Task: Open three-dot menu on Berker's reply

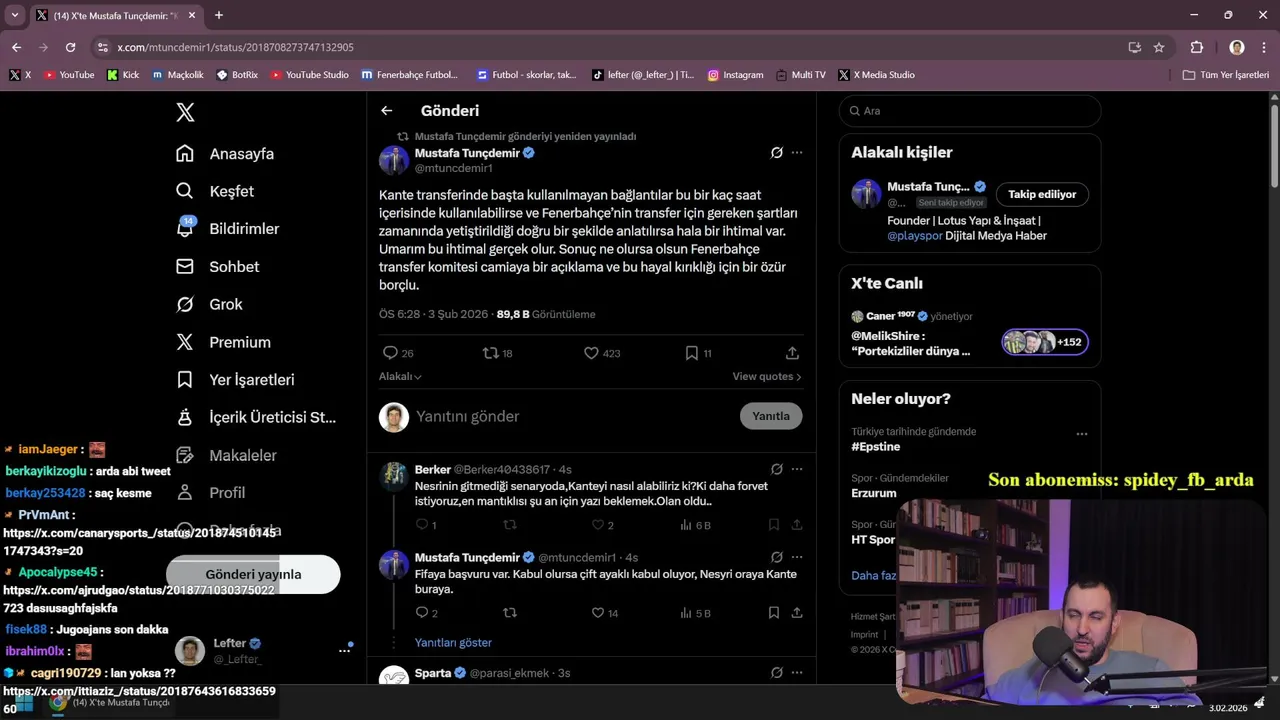Action: pos(797,469)
